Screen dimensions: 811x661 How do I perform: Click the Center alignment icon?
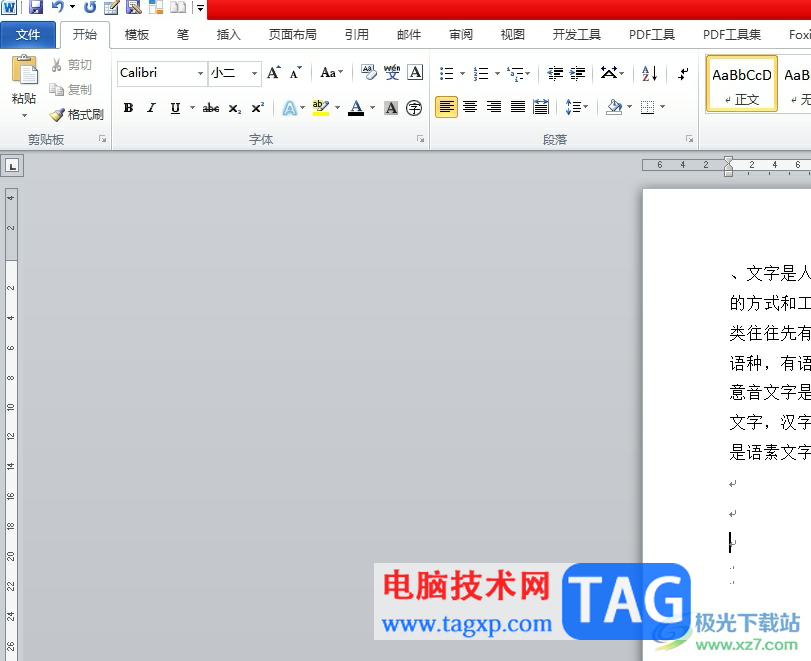(x=470, y=107)
